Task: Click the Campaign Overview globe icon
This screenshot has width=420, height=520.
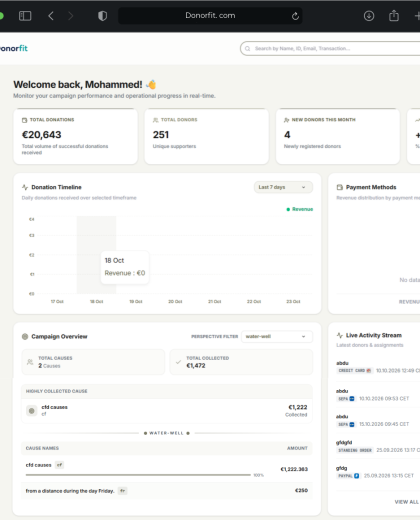Action: 25,337
